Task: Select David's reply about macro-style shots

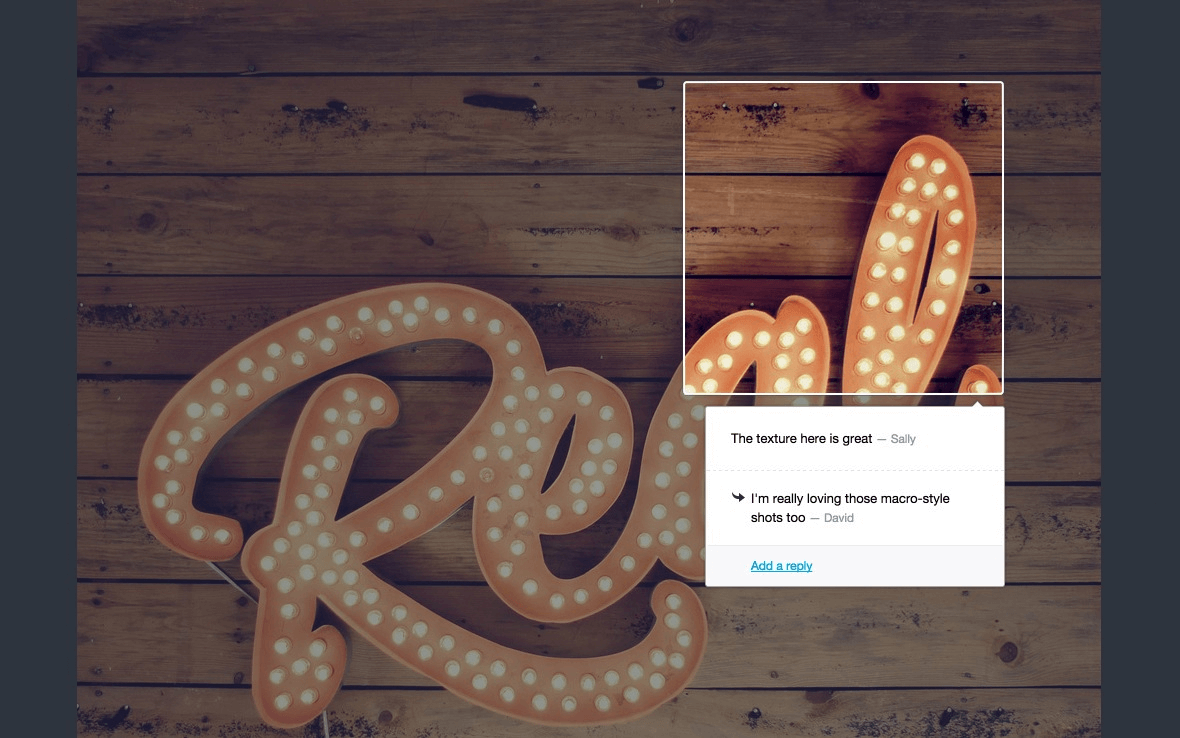Action: (x=850, y=508)
